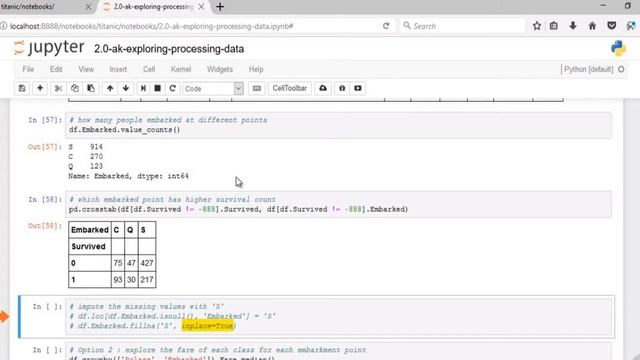Click the Survived row label in table
The height and width of the screenshot is (360, 640).
tap(90, 247)
